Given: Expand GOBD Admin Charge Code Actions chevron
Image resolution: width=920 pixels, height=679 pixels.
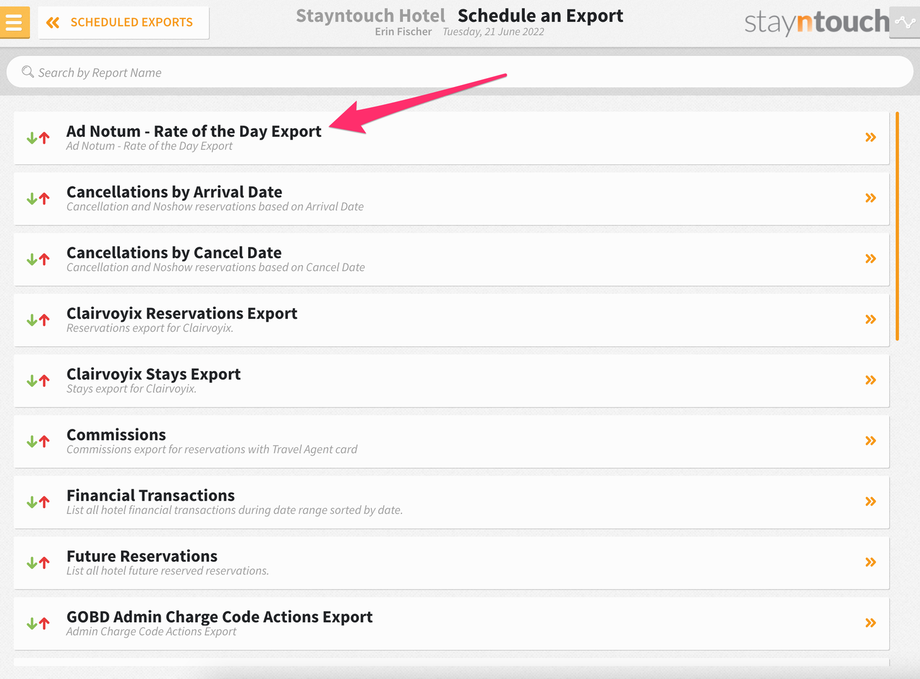Looking at the screenshot, I should 870,623.
